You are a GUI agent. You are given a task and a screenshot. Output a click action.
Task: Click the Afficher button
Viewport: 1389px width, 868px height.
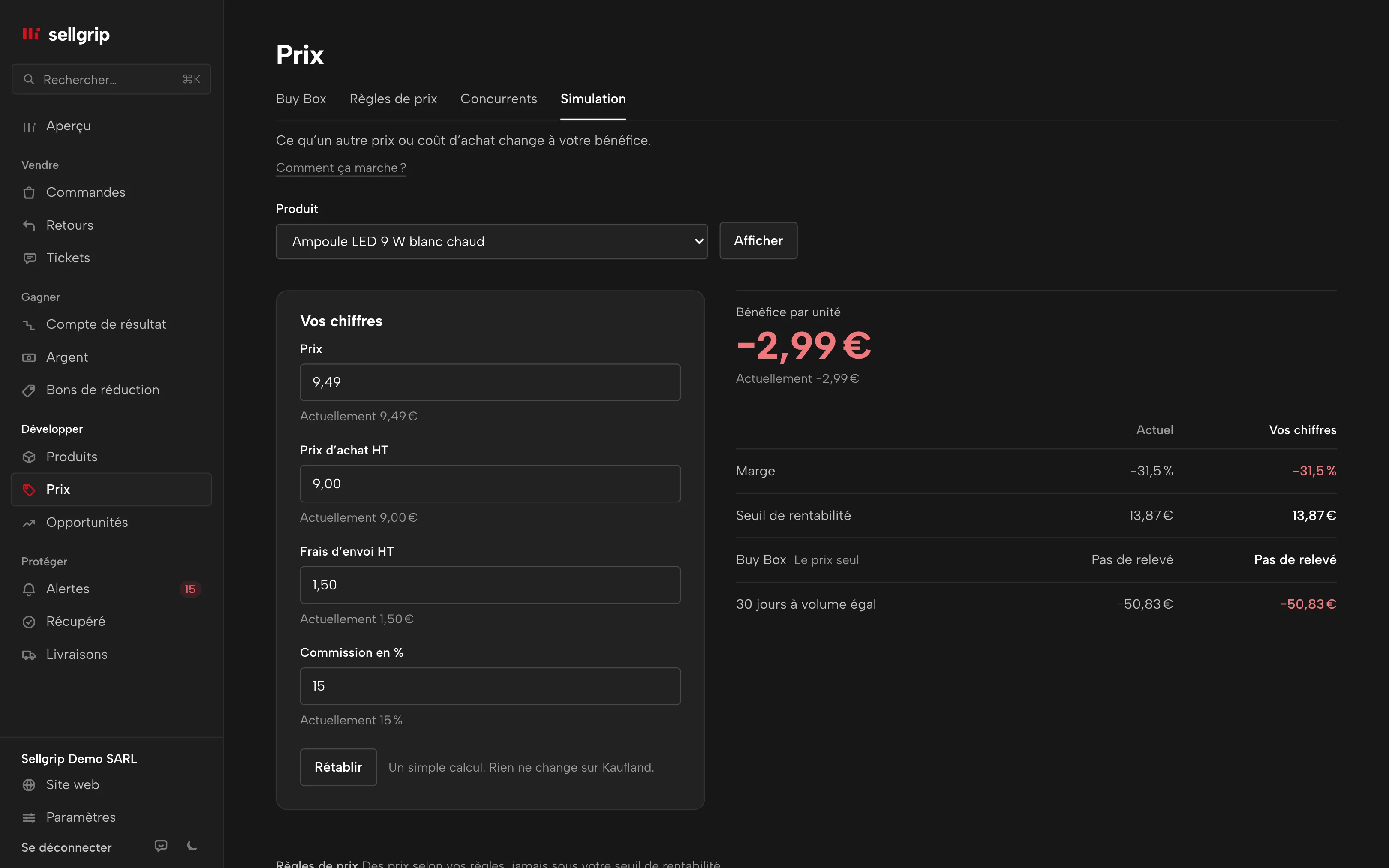point(758,240)
